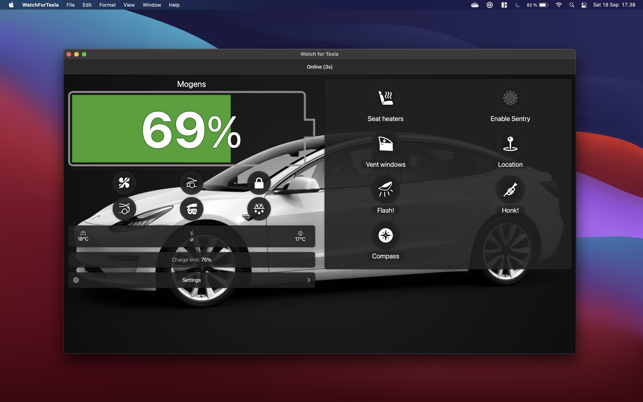
Task: Click the car icon below the fan icon
Action: 124,209
